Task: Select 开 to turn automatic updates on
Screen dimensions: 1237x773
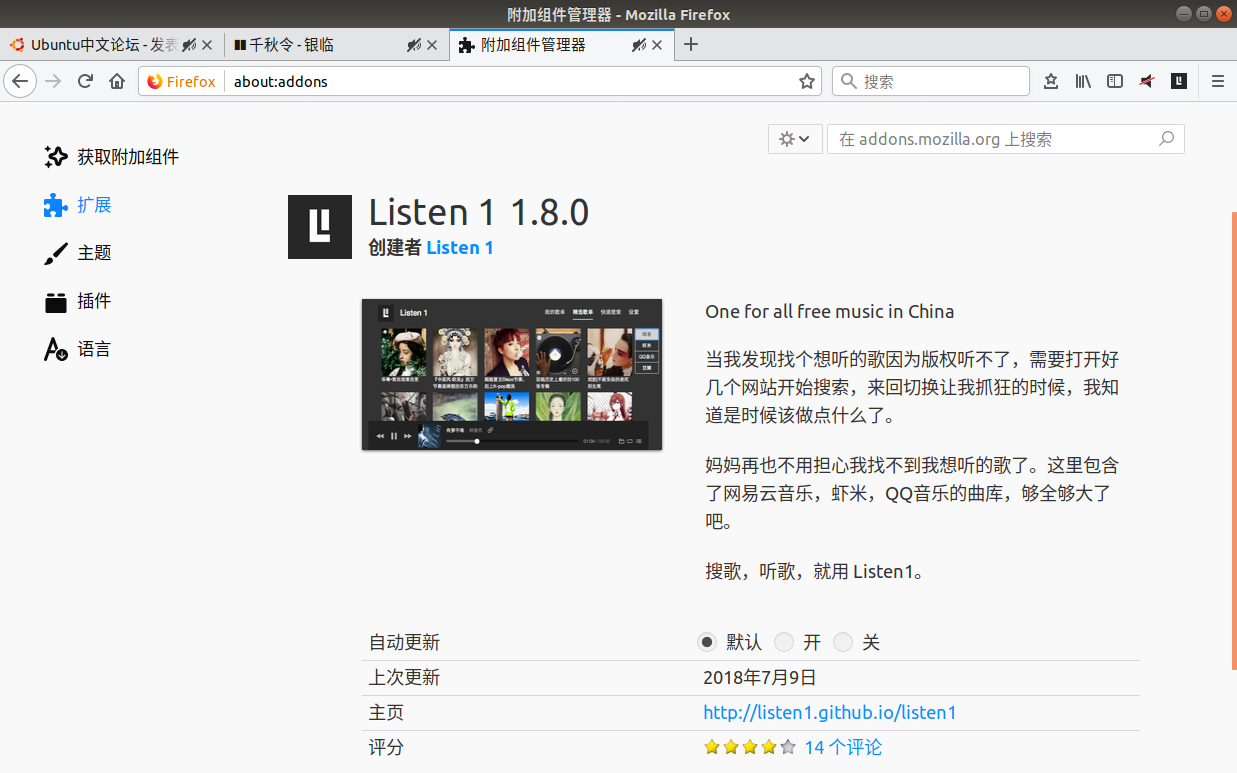Action: (784, 642)
